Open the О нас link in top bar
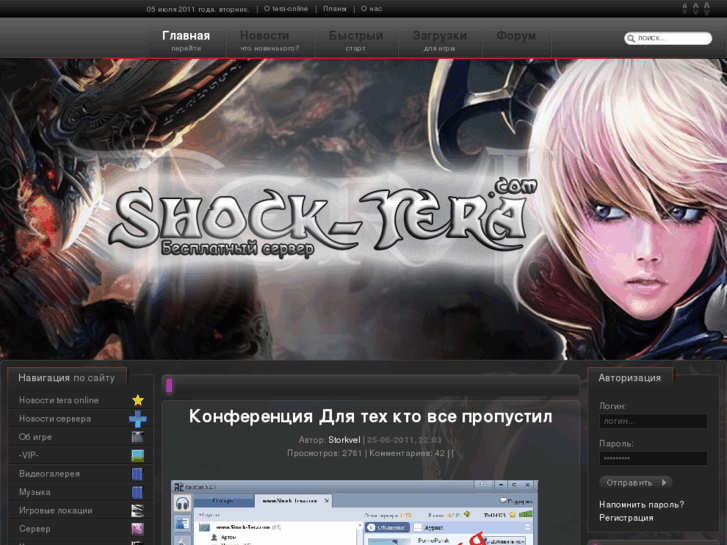 [x=371, y=9]
